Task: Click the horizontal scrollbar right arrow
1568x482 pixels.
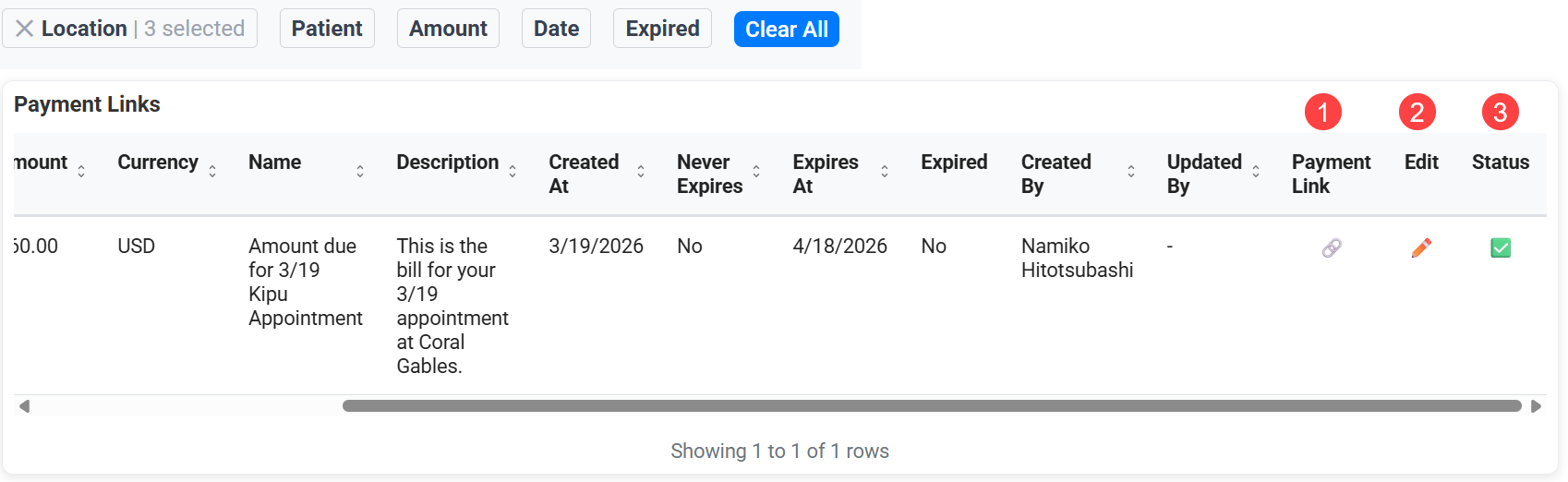Action: (1536, 406)
